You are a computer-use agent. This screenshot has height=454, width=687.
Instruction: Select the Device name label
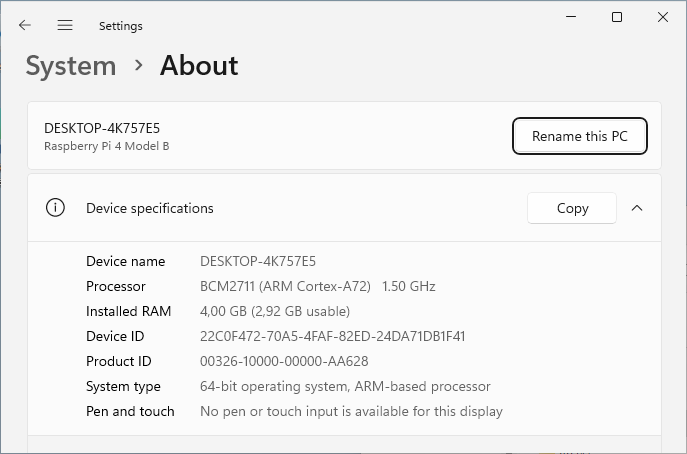[x=126, y=261]
